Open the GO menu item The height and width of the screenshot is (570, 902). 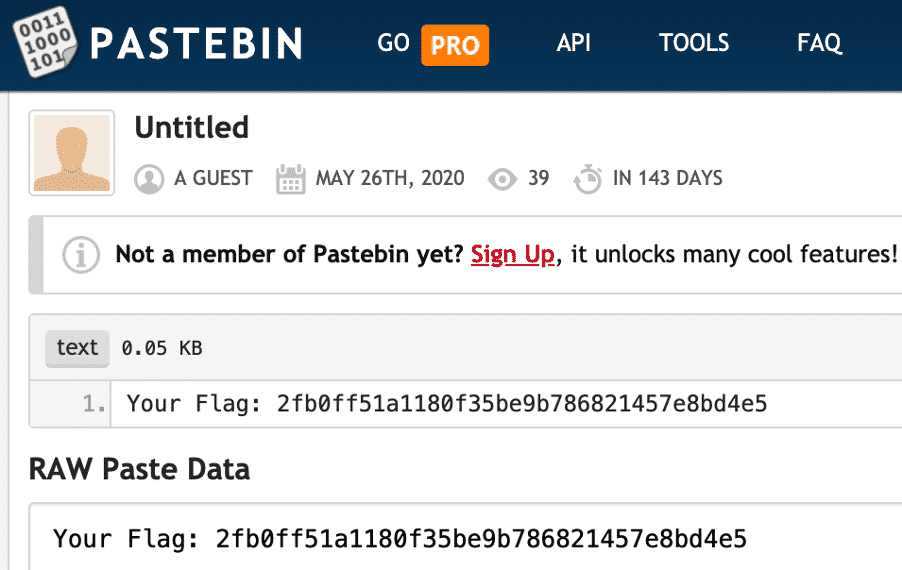393,43
